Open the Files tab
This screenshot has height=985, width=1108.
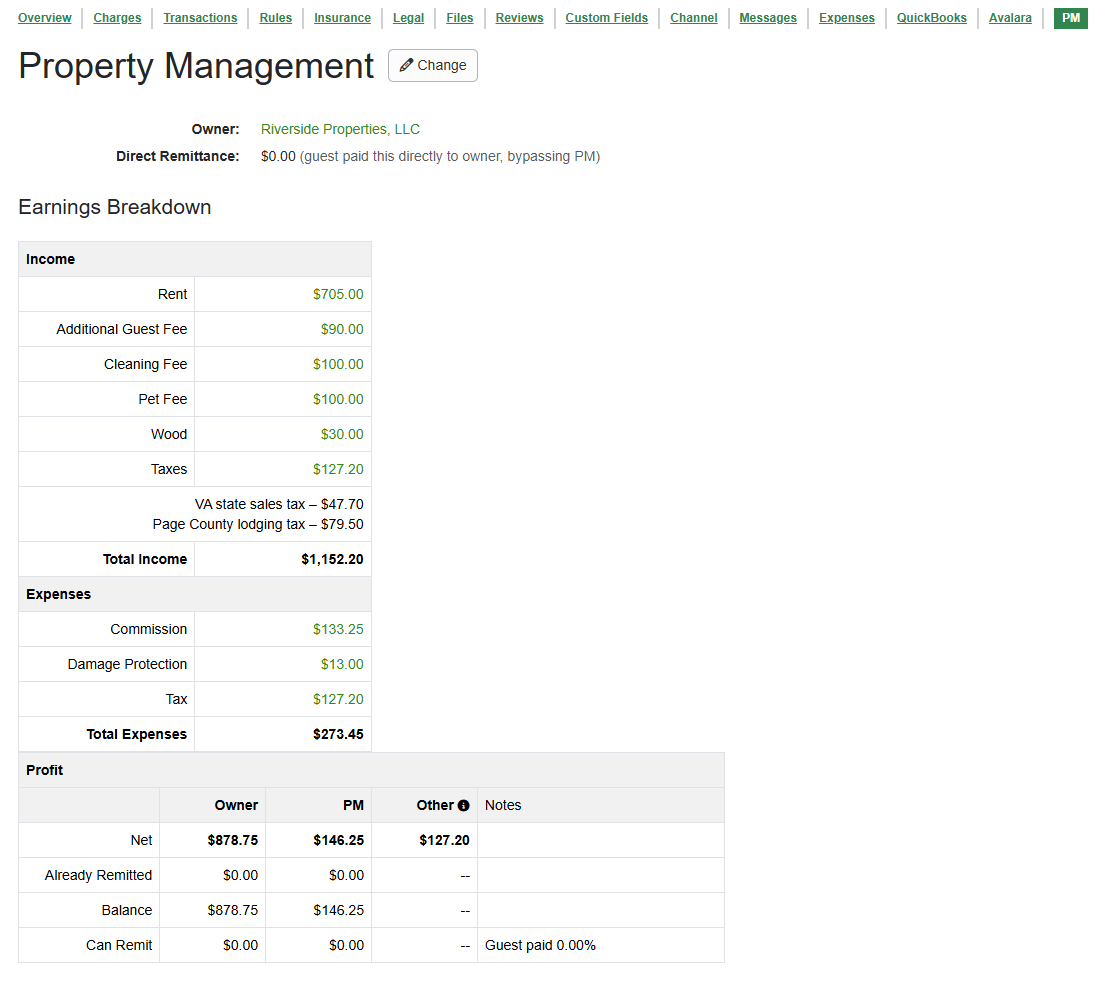click(459, 17)
